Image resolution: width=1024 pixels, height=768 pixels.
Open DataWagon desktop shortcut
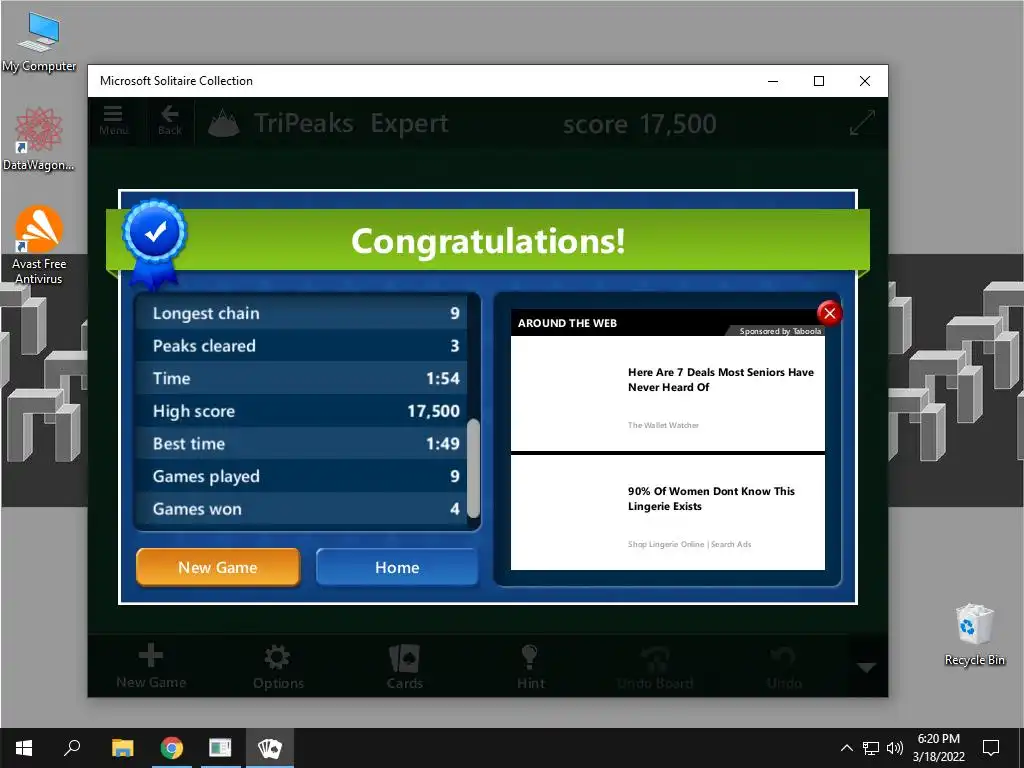click(39, 140)
